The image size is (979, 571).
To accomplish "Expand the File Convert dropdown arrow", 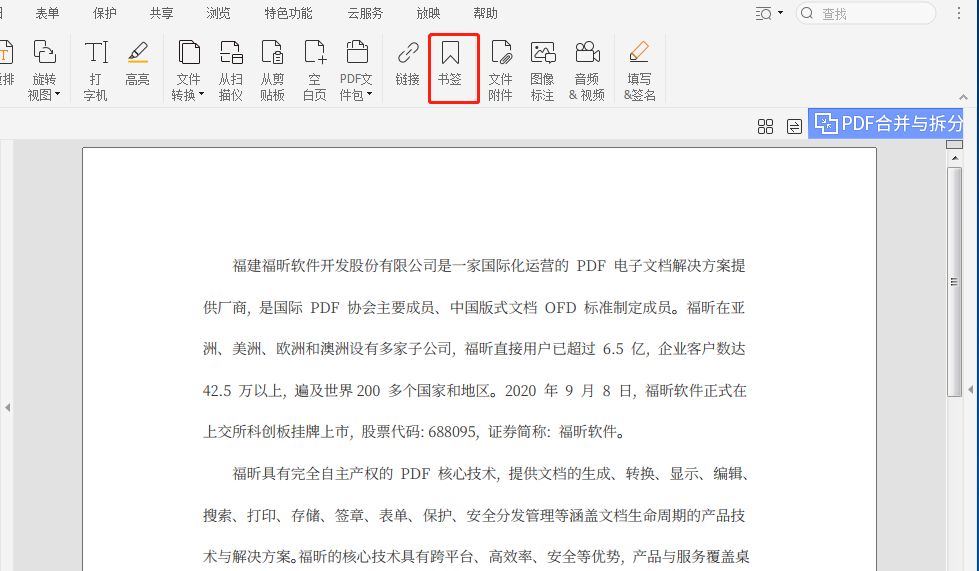I will tap(201, 95).
